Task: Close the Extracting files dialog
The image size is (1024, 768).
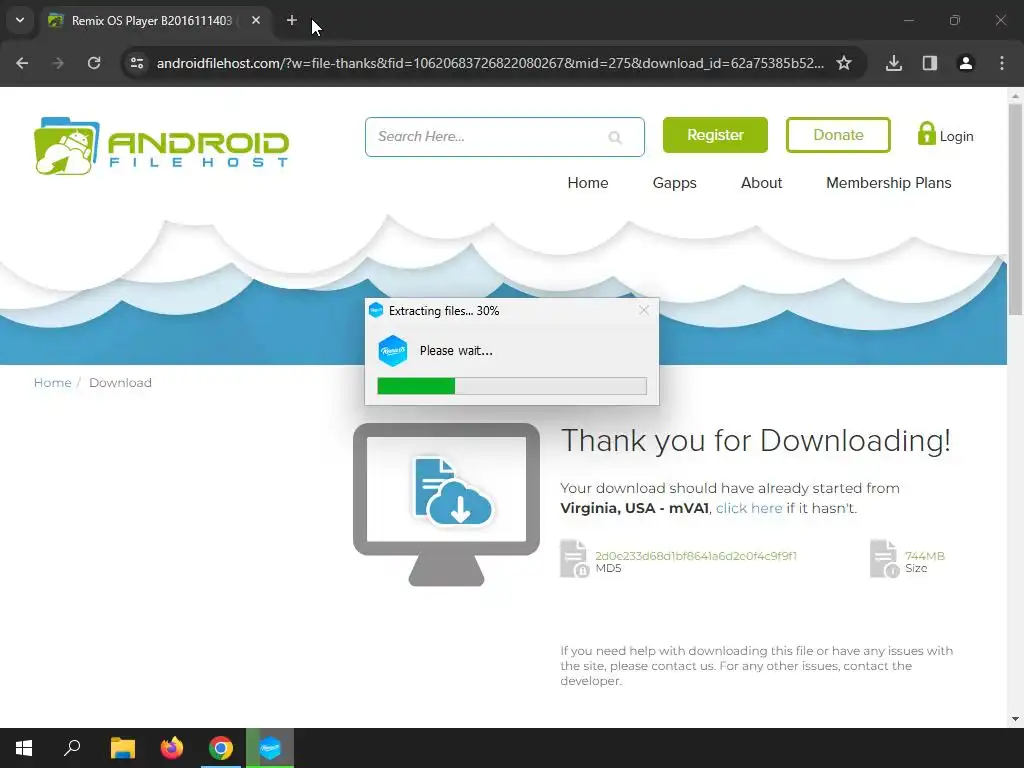Action: tap(644, 310)
